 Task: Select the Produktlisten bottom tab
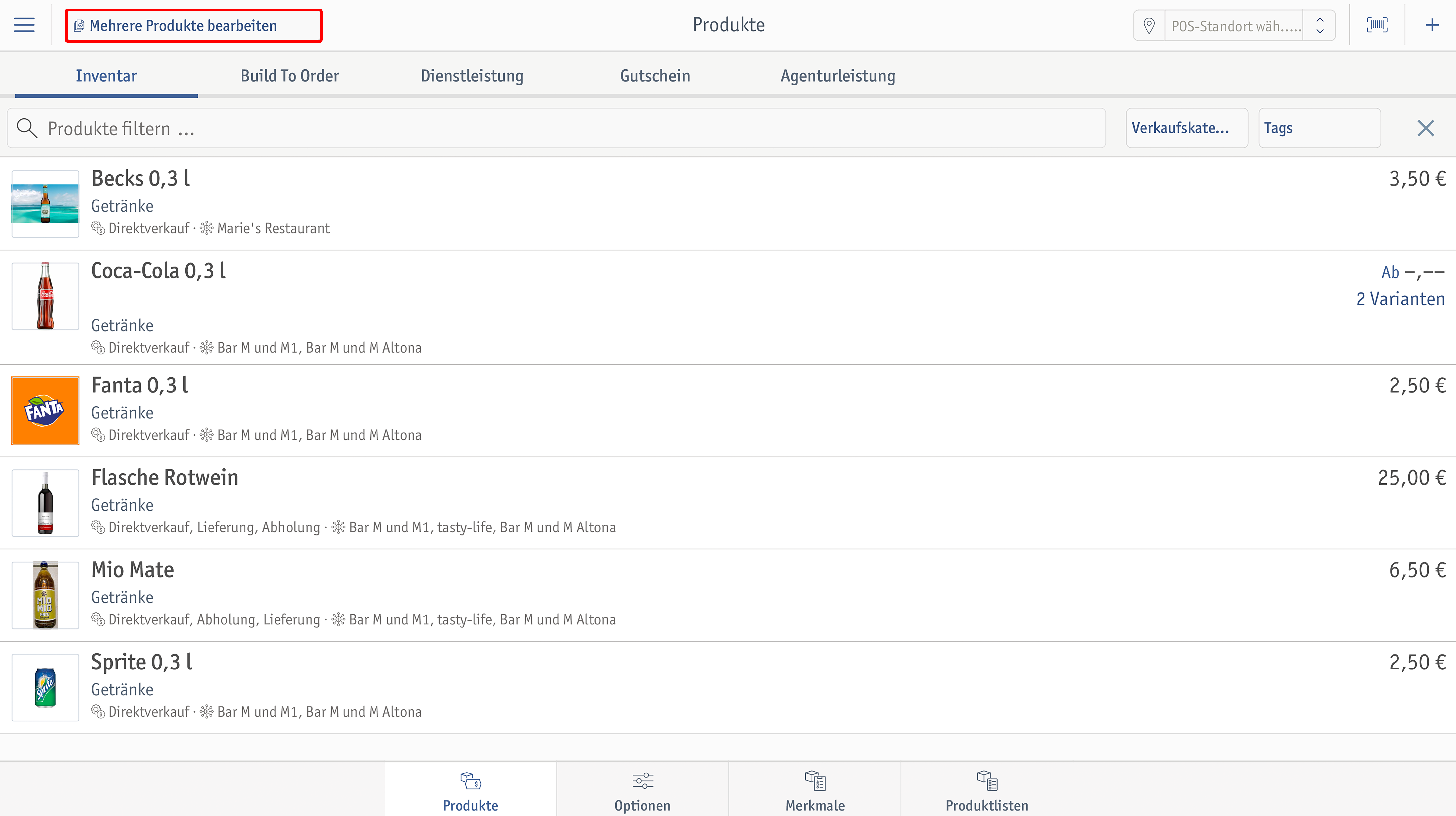[x=987, y=790]
